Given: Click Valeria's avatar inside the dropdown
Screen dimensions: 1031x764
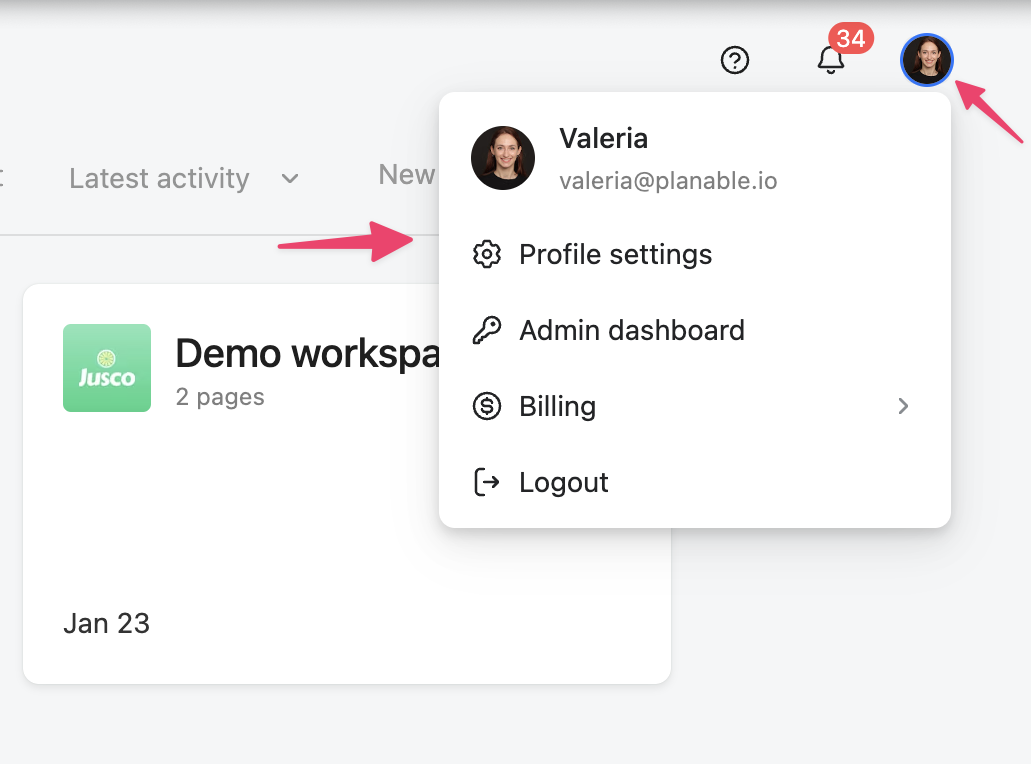Looking at the screenshot, I should point(503,158).
